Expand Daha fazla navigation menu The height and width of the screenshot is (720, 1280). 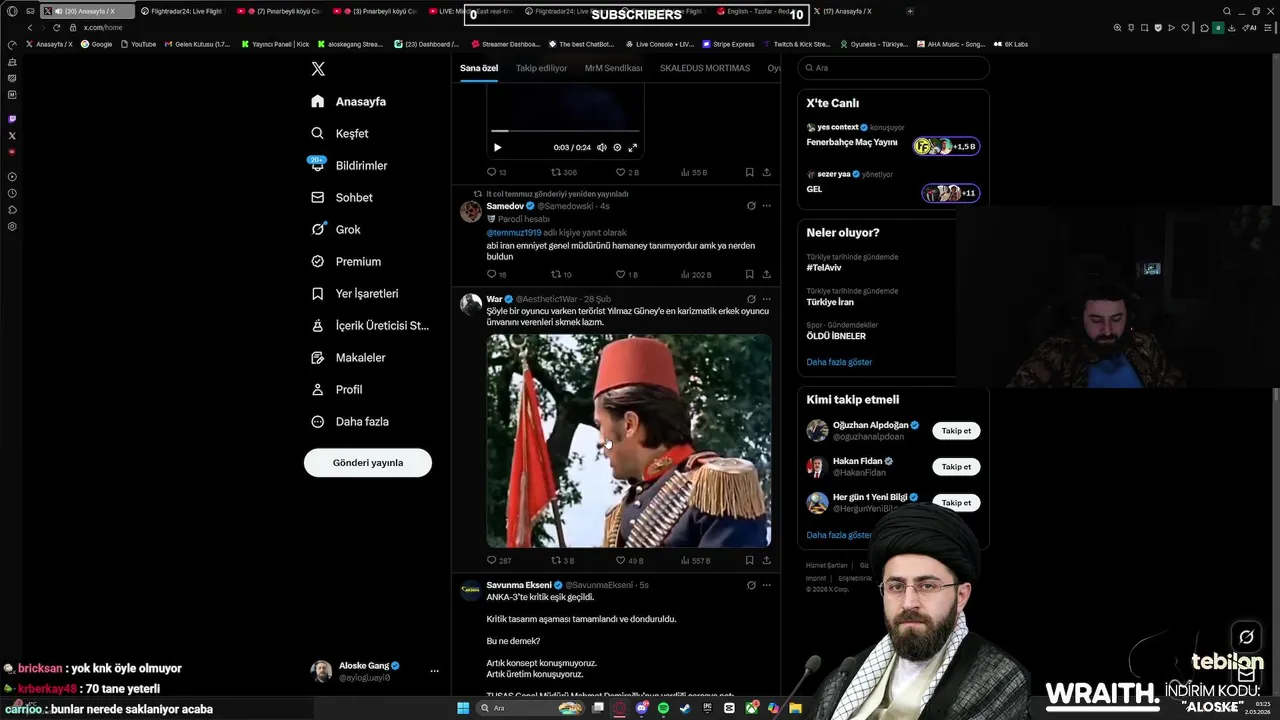349,421
